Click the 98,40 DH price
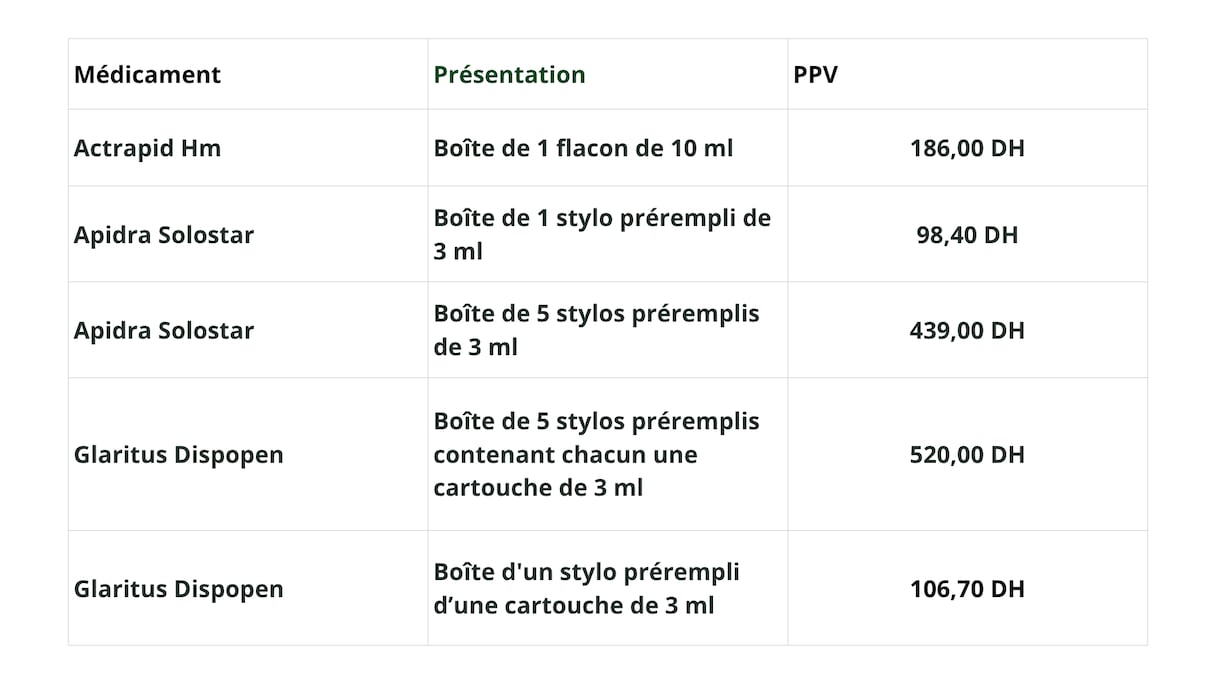This screenshot has width=1216, height=684. point(967,235)
